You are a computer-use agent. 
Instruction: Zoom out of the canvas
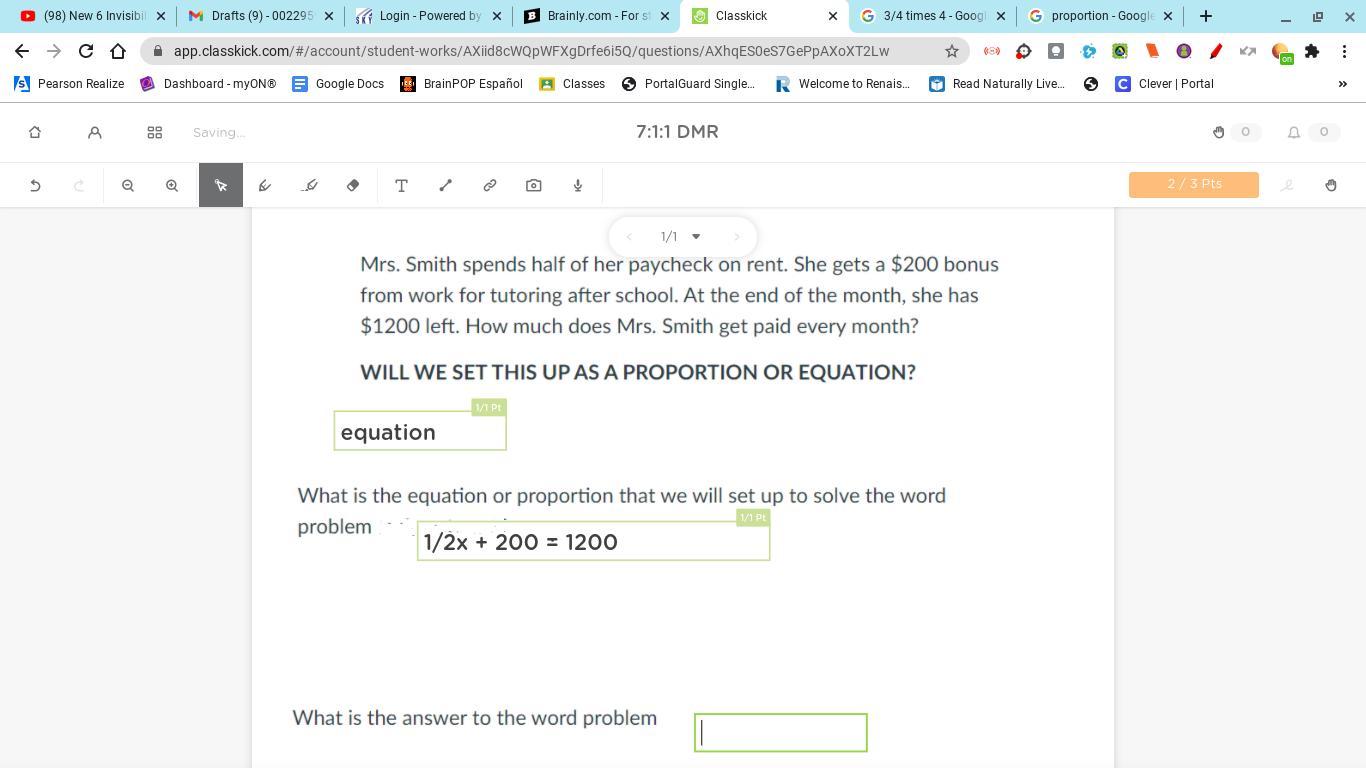128,185
